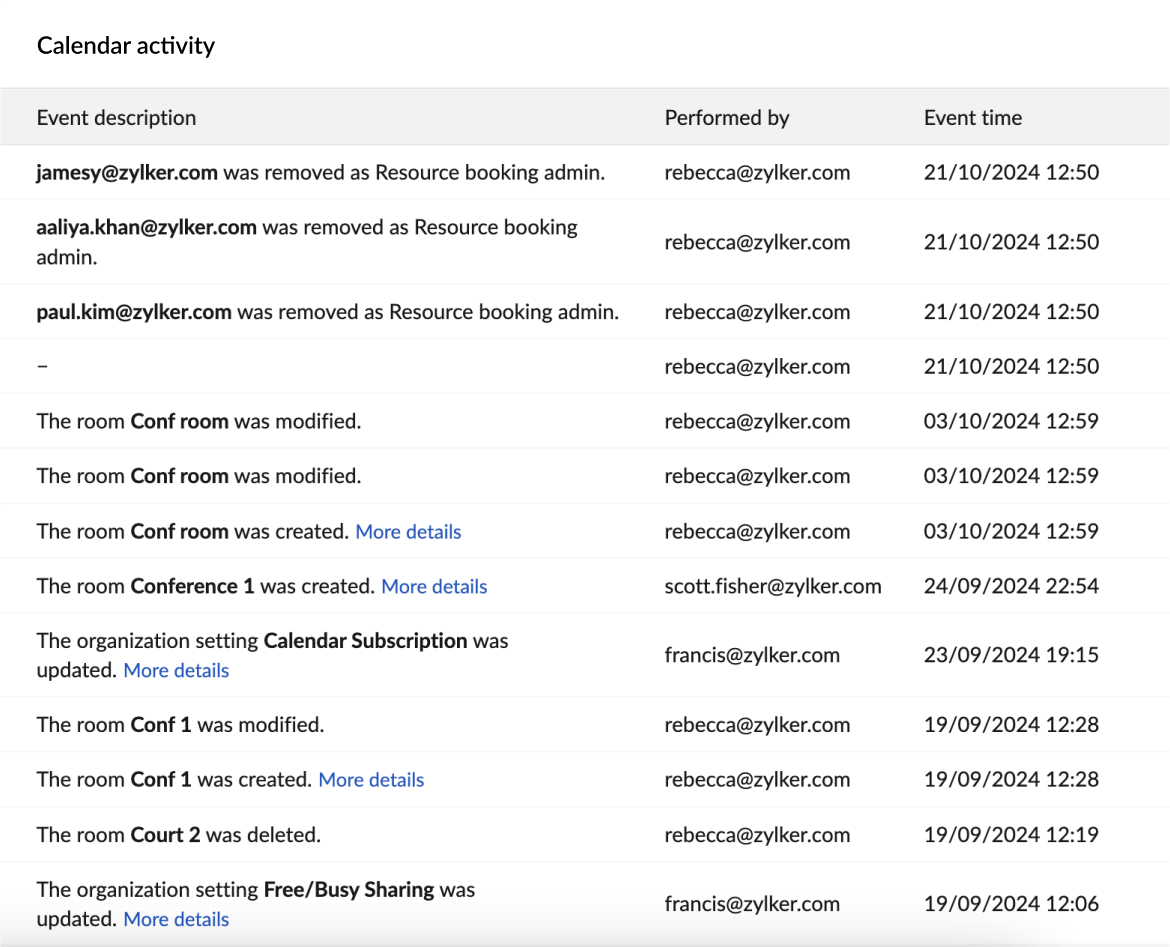Click the 23/09/2024 19:15 event time
The width and height of the screenshot is (1170, 947).
(x=1010, y=656)
